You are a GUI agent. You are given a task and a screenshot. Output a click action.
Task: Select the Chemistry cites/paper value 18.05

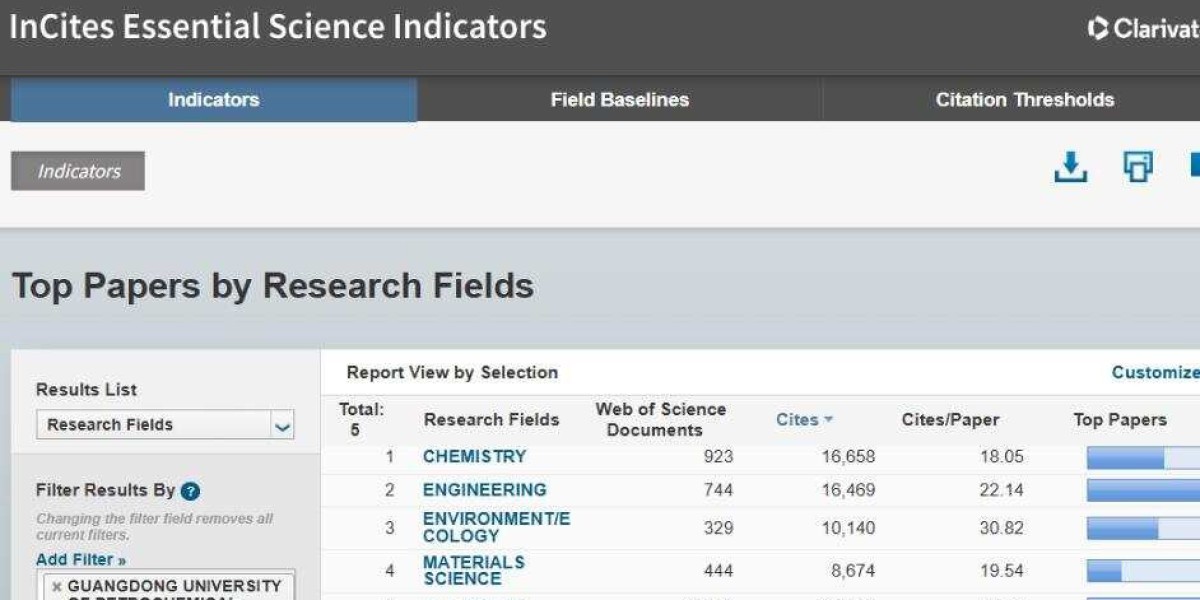[x=1002, y=457]
